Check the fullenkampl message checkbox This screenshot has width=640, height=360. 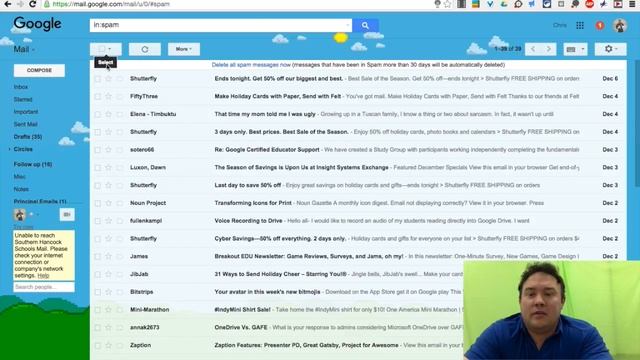coord(98,221)
